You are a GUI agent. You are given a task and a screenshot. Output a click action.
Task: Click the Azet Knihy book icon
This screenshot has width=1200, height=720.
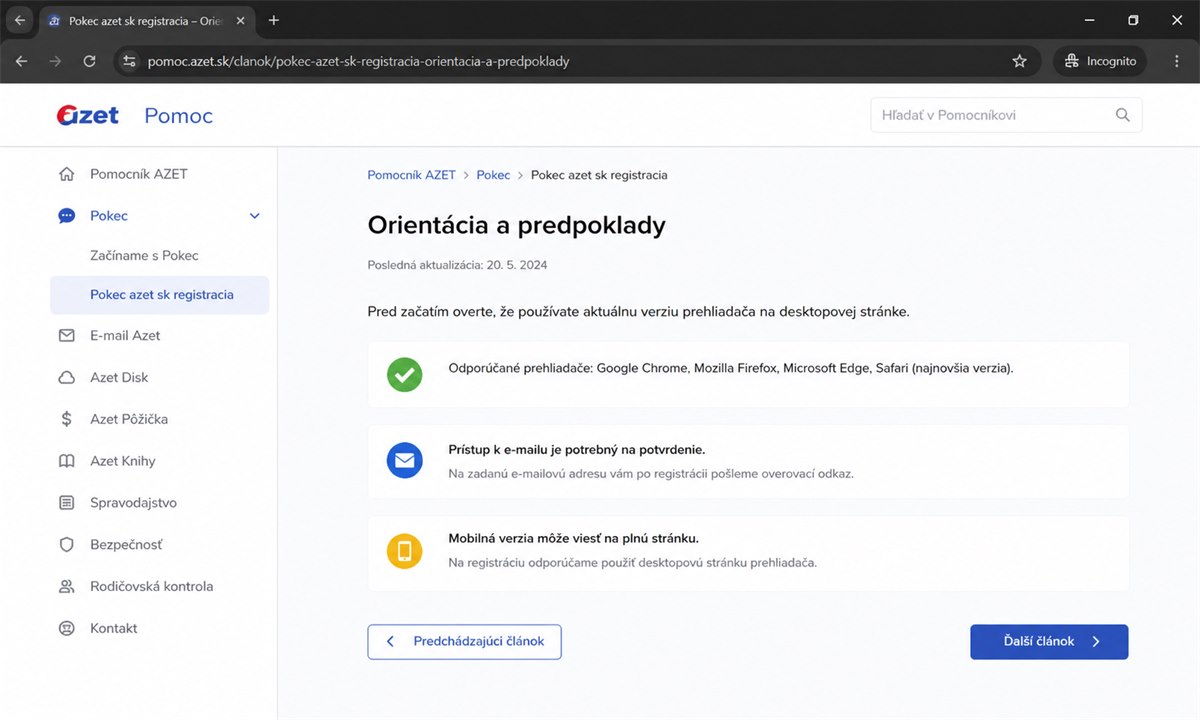click(x=67, y=462)
